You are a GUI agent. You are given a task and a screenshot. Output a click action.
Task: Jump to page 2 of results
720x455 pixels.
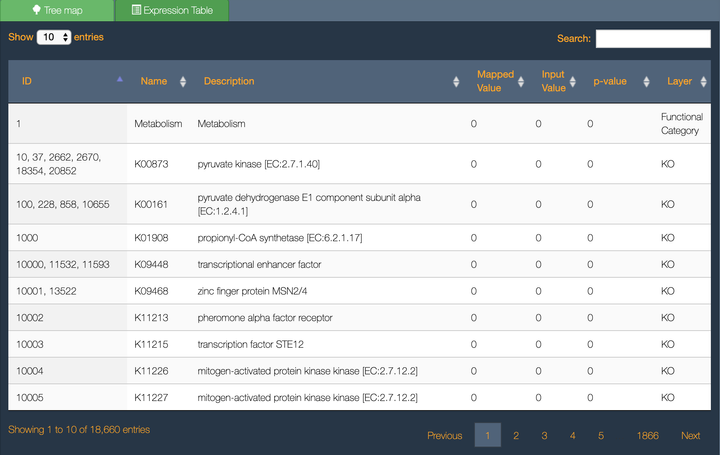tap(516, 436)
